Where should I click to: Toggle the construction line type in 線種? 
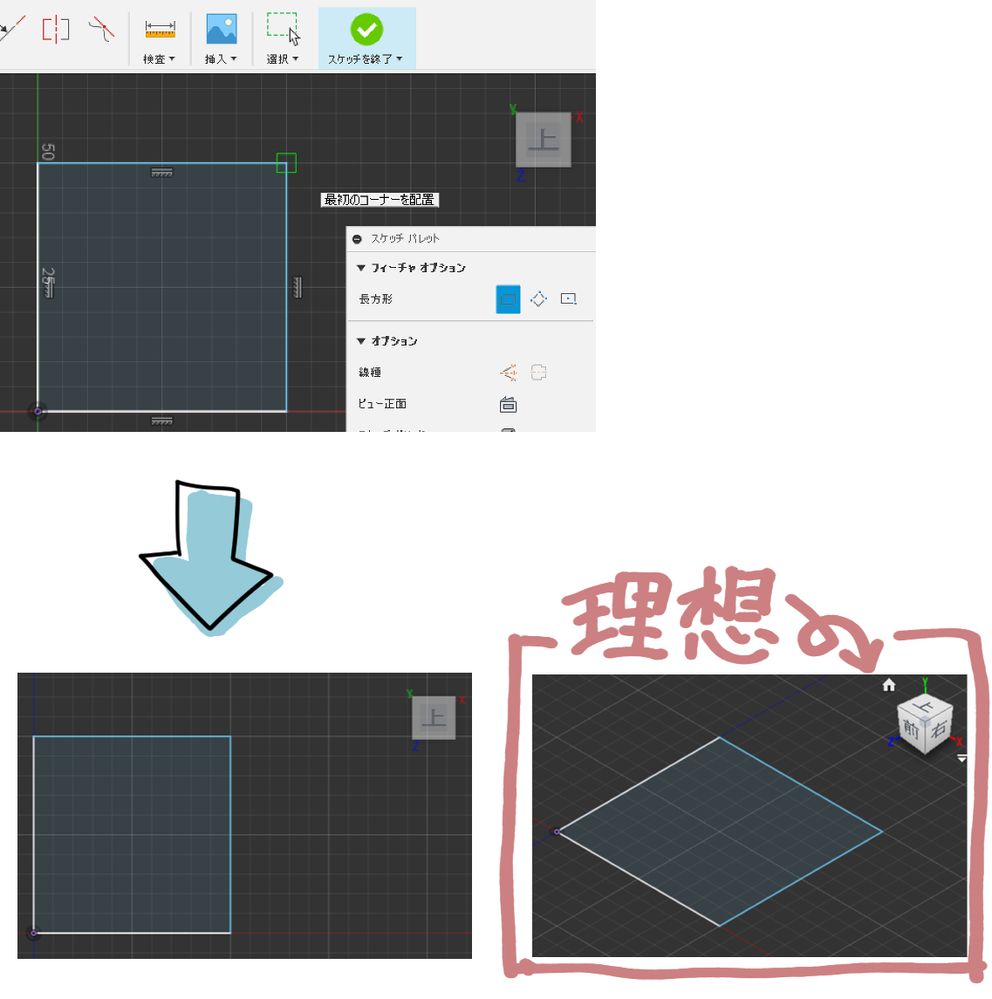[507, 372]
